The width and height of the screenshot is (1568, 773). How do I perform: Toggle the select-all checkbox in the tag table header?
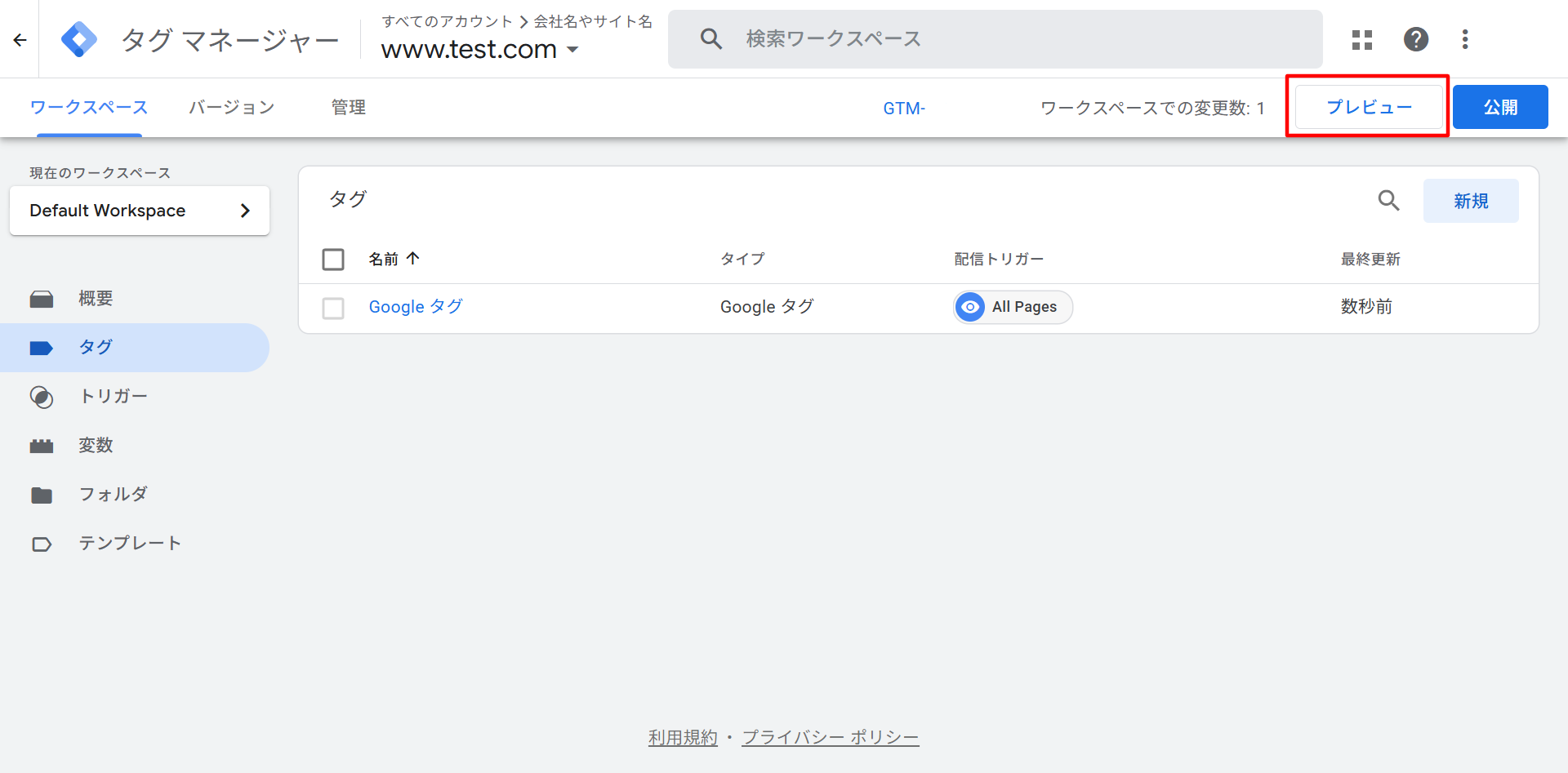pyautogui.click(x=333, y=260)
